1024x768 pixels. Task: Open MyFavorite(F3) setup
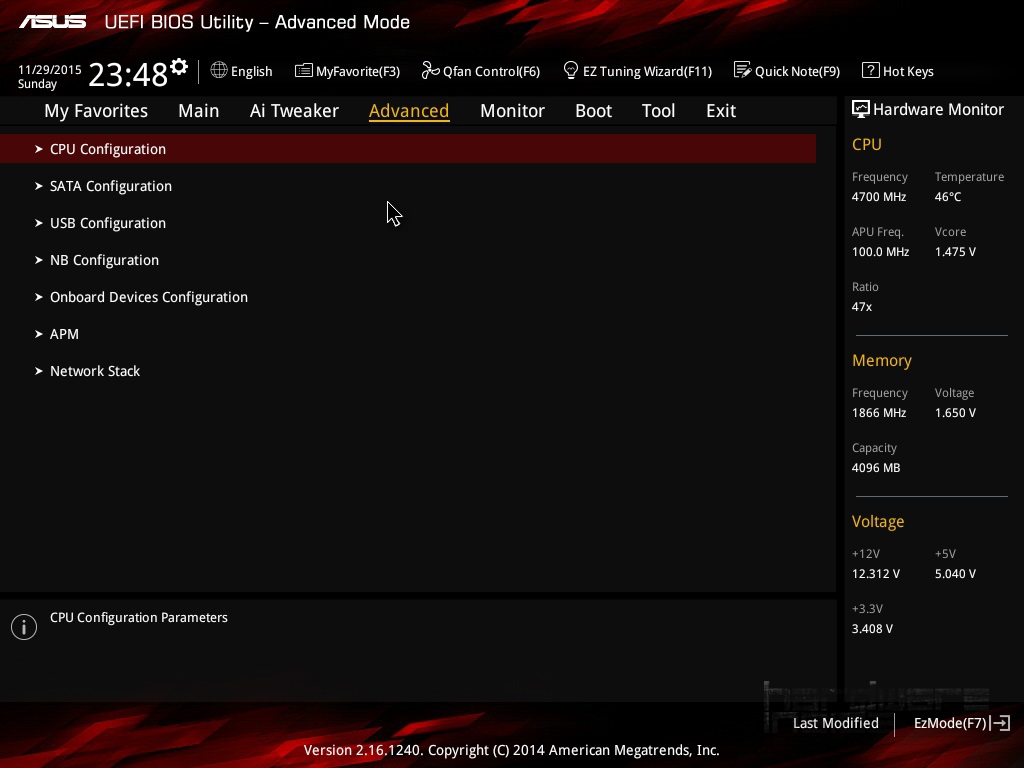click(358, 71)
